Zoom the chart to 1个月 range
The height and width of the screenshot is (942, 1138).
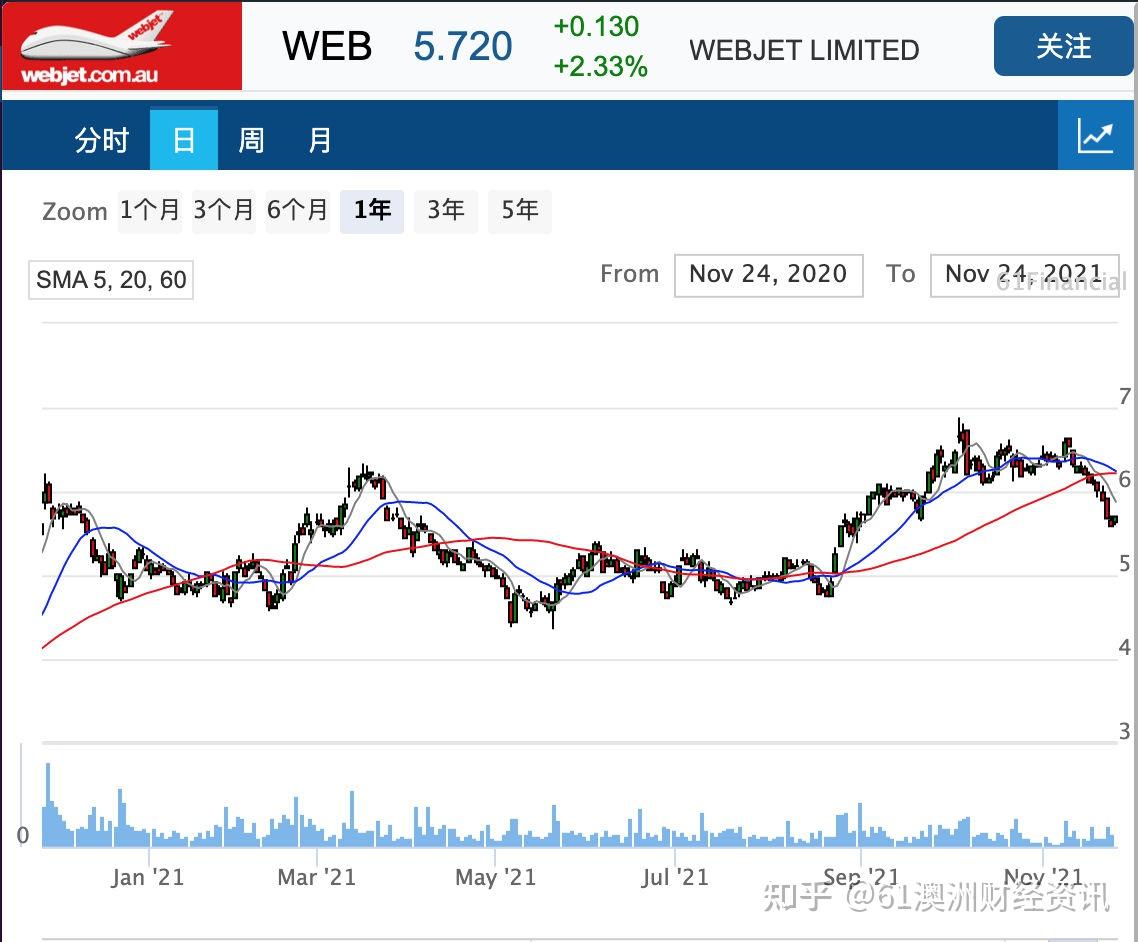pyautogui.click(x=150, y=211)
